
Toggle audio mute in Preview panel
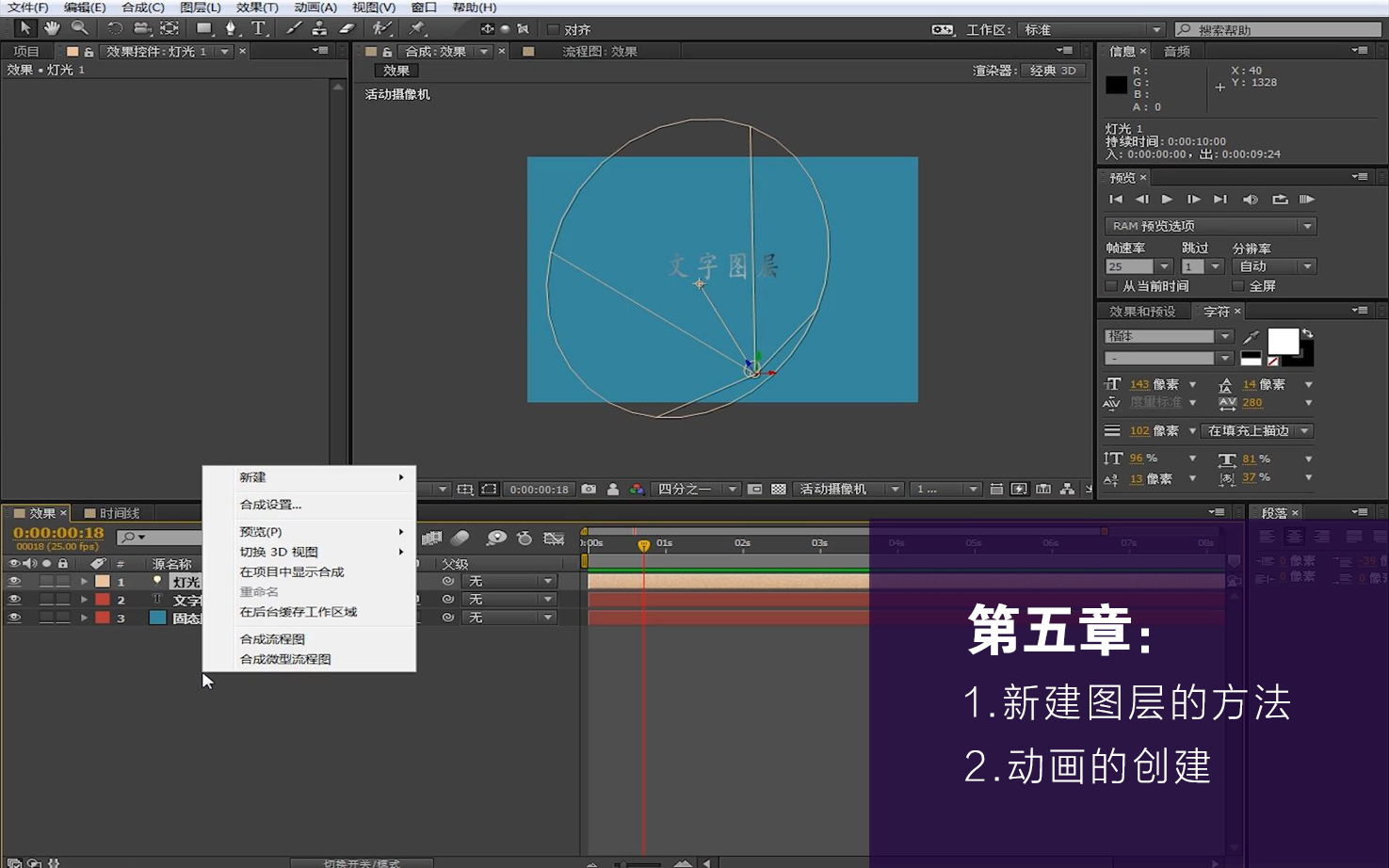pyautogui.click(x=1250, y=200)
